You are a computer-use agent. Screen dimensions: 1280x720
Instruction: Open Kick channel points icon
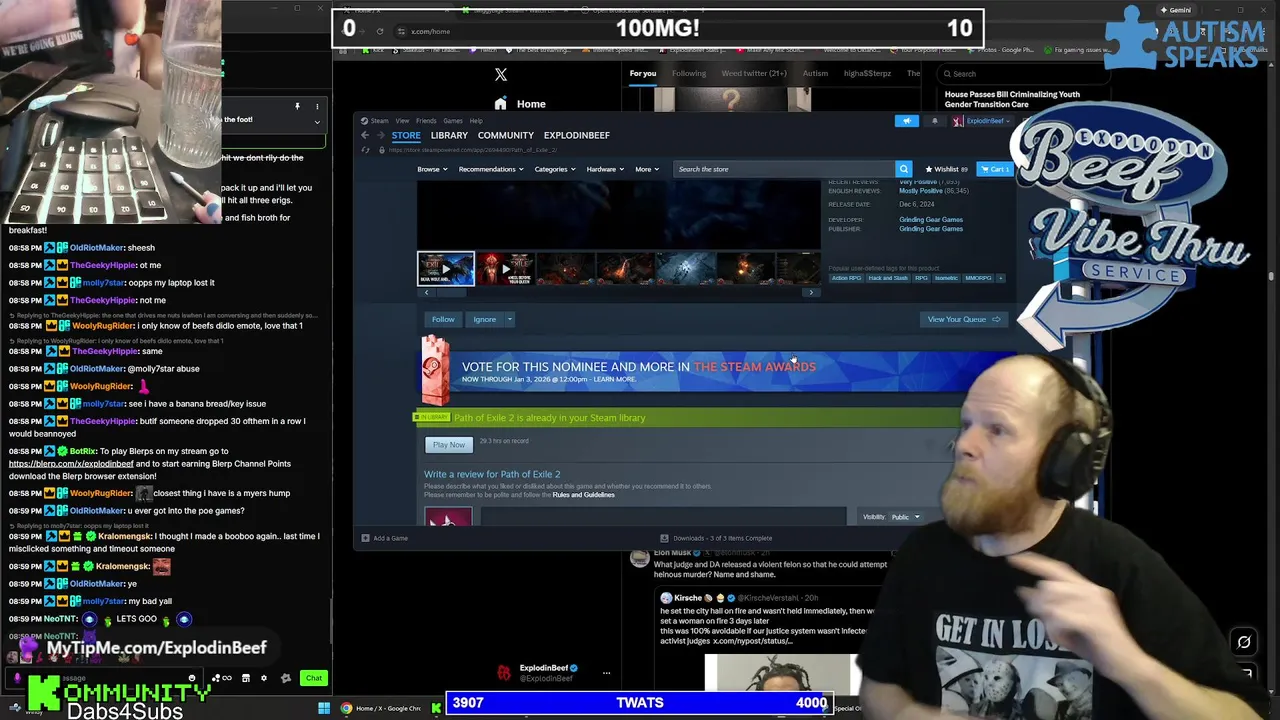221,678
